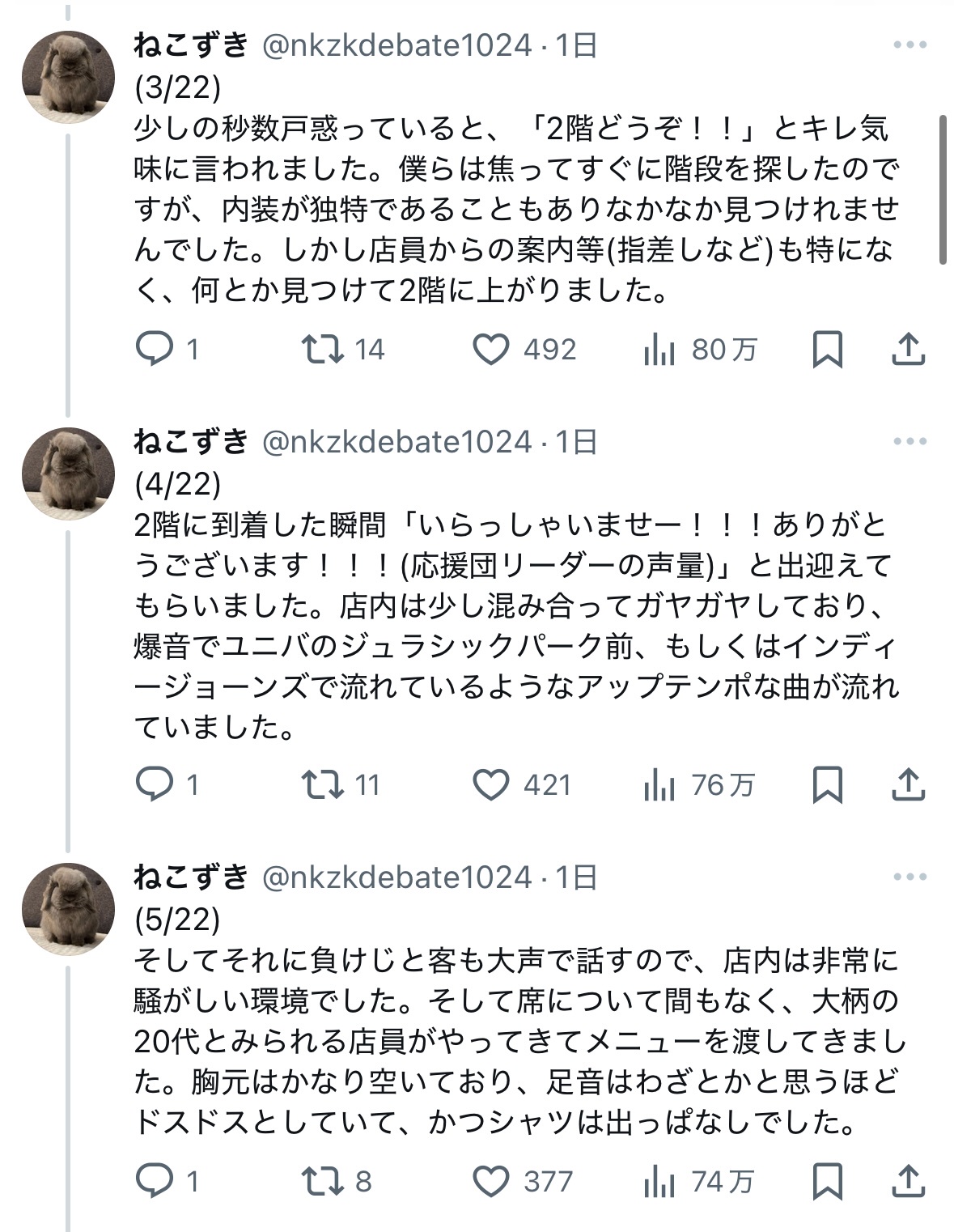
Task: Open more options for the (4/22) post
Action: [x=910, y=441]
